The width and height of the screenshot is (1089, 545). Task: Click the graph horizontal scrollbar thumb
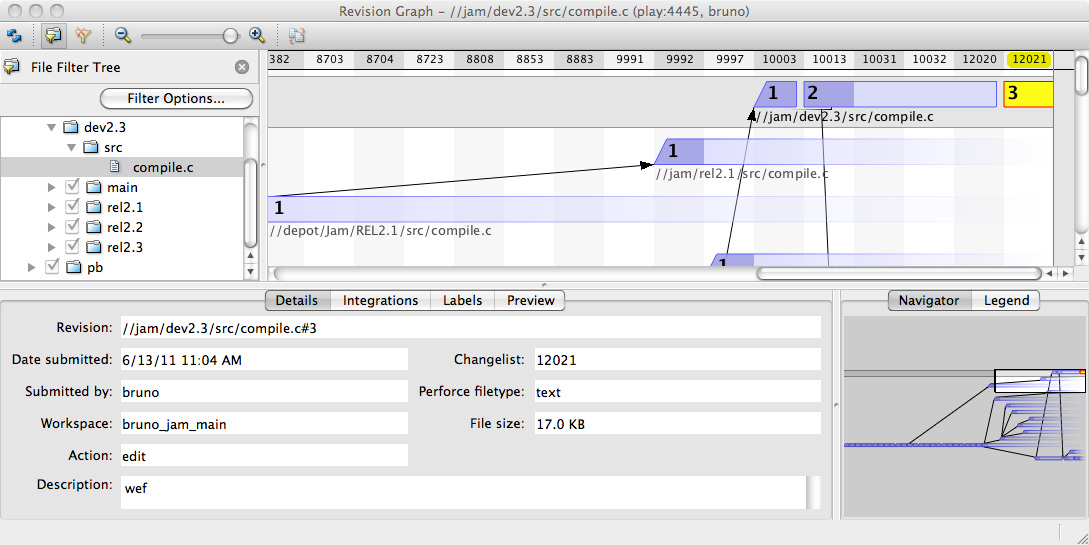pos(899,274)
